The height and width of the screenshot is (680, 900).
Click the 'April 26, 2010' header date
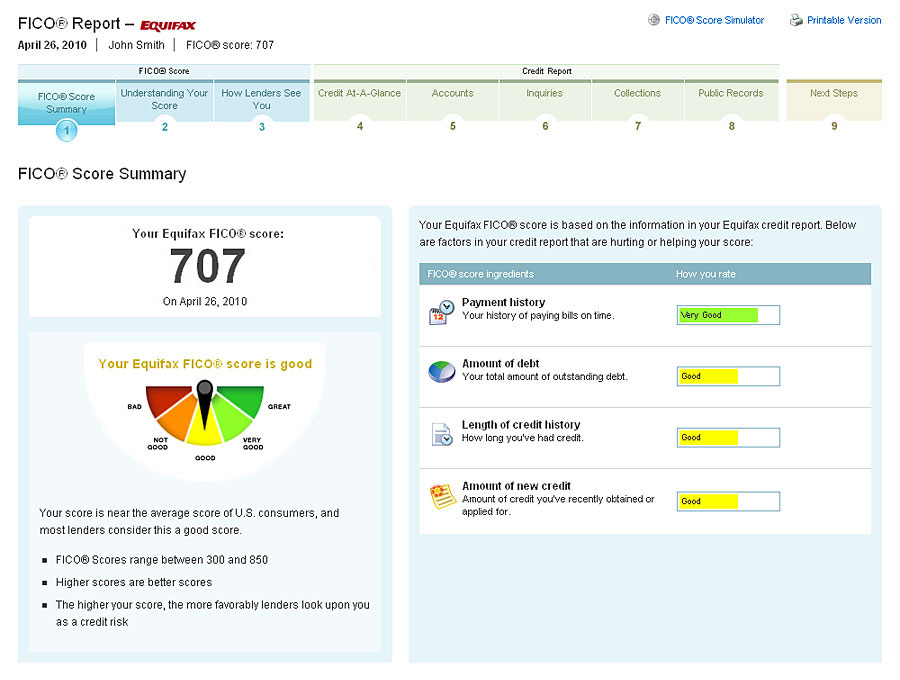[52, 45]
